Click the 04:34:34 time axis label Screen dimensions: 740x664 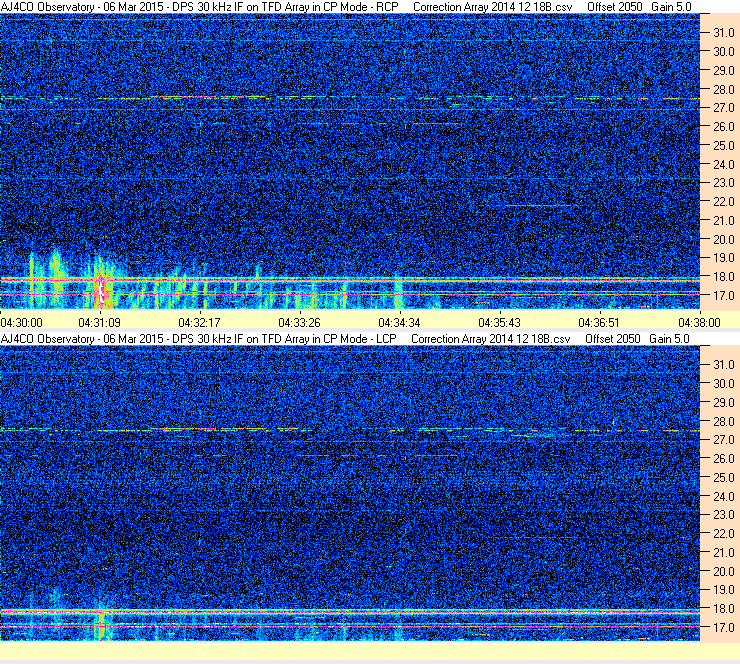point(399,323)
